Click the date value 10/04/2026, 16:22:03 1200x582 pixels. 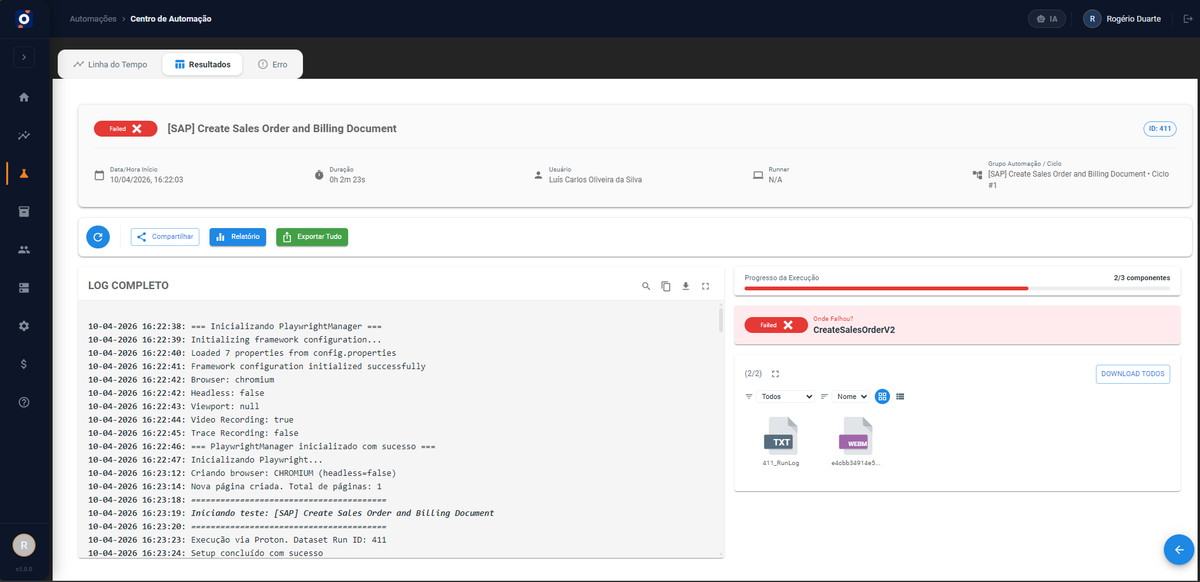[x=146, y=180]
